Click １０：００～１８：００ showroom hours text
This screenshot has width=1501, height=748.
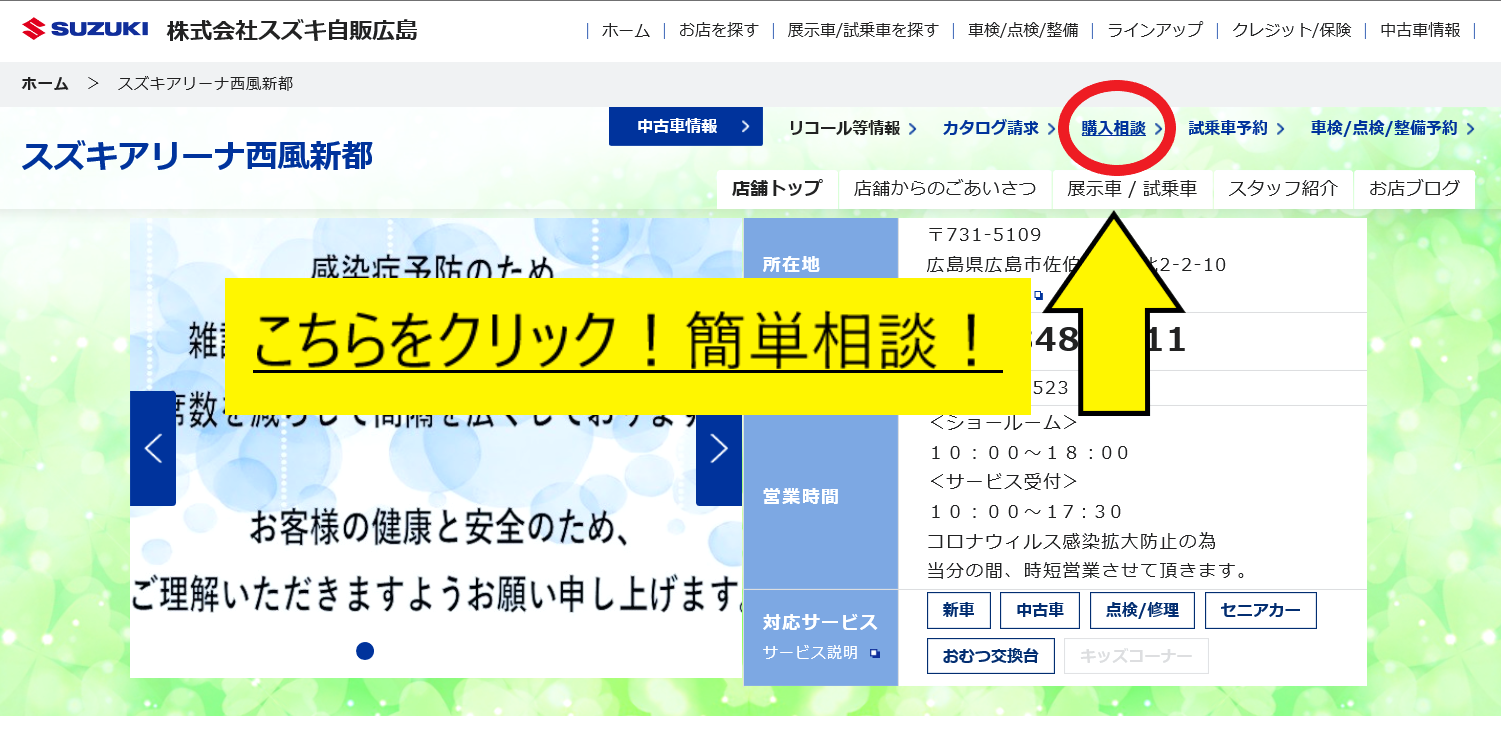(x=1029, y=453)
